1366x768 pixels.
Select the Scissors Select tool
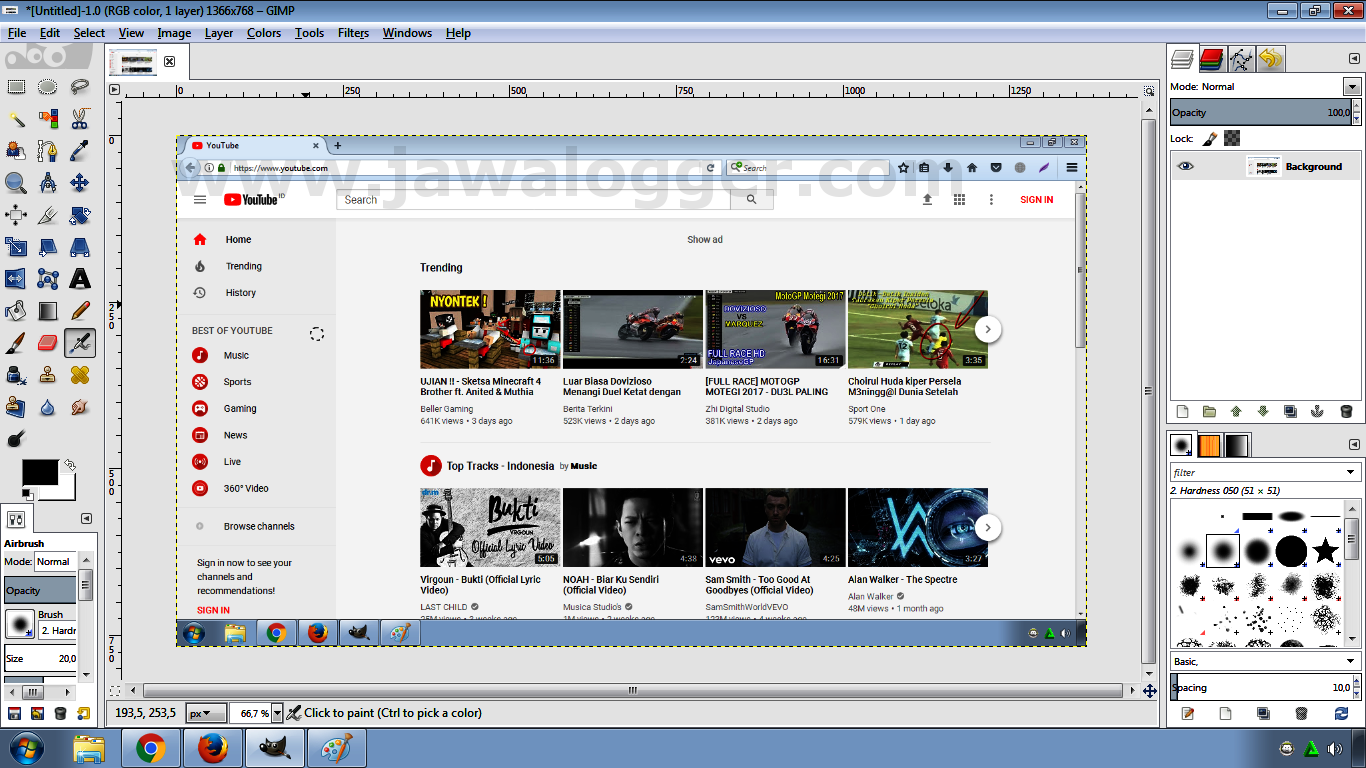80,119
